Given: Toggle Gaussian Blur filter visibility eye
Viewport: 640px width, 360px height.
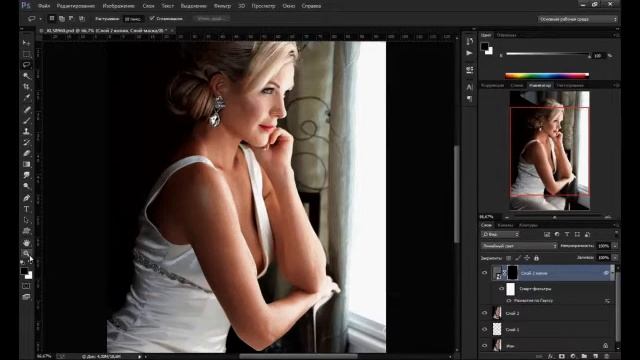Looking at the screenshot, I should (509, 300).
